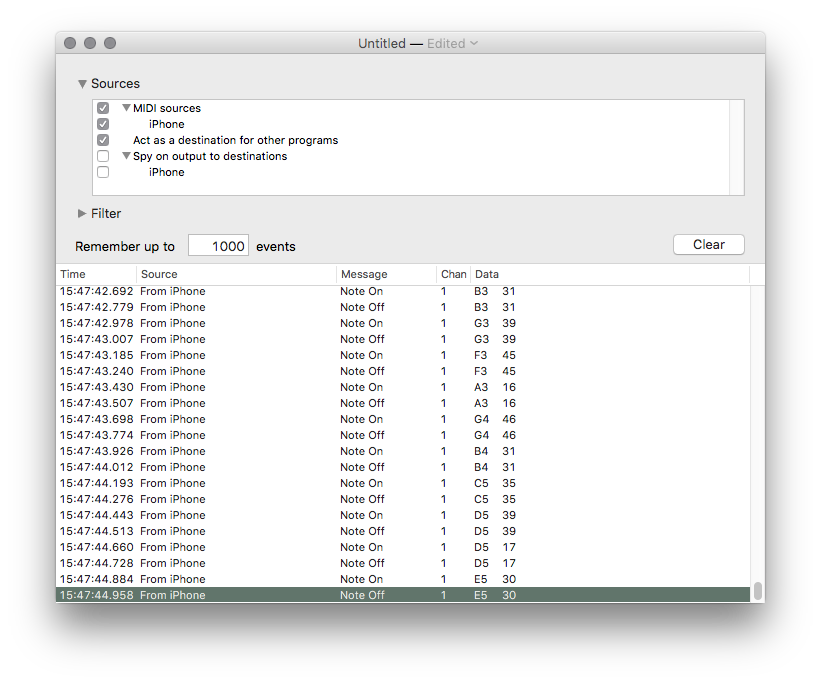Select the row timestamped 15:47:44.728
The height and width of the screenshot is (683, 821).
(x=403, y=563)
